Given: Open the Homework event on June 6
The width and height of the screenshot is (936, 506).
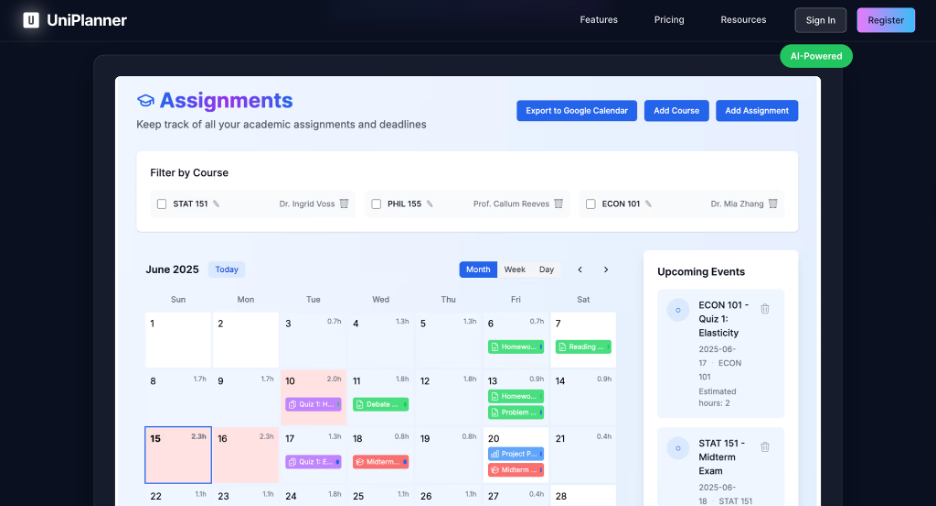Looking at the screenshot, I should pos(516,347).
